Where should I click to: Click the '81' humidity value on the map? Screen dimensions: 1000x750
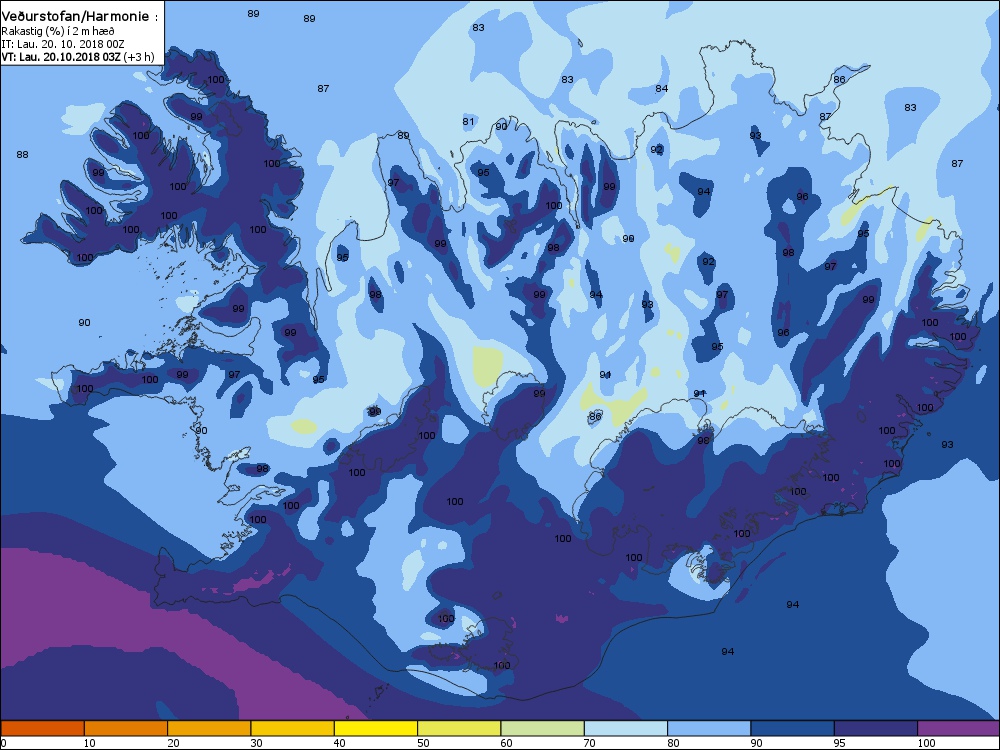[x=469, y=121]
